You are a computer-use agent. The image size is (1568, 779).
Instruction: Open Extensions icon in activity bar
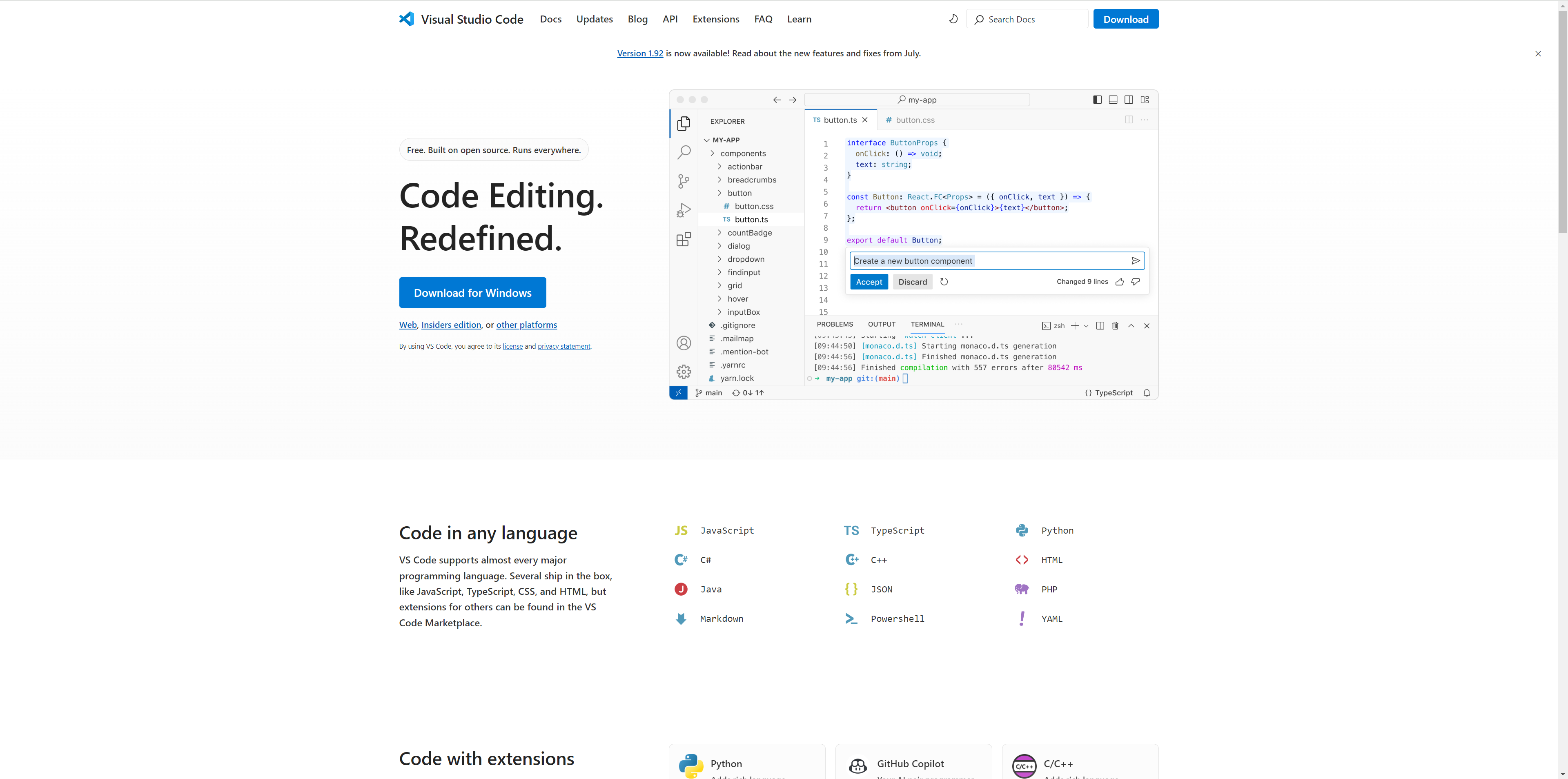click(x=684, y=239)
